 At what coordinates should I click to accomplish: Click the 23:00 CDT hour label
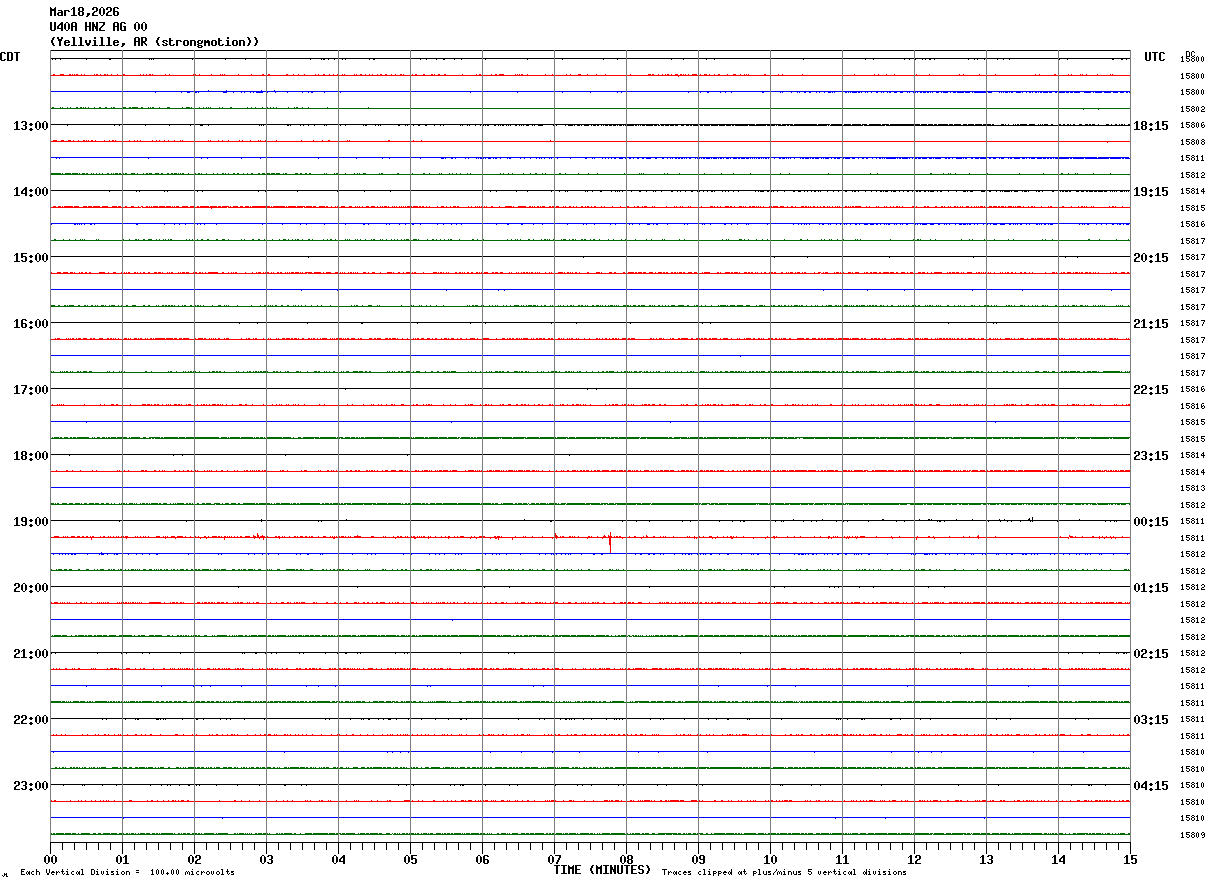tap(30, 786)
